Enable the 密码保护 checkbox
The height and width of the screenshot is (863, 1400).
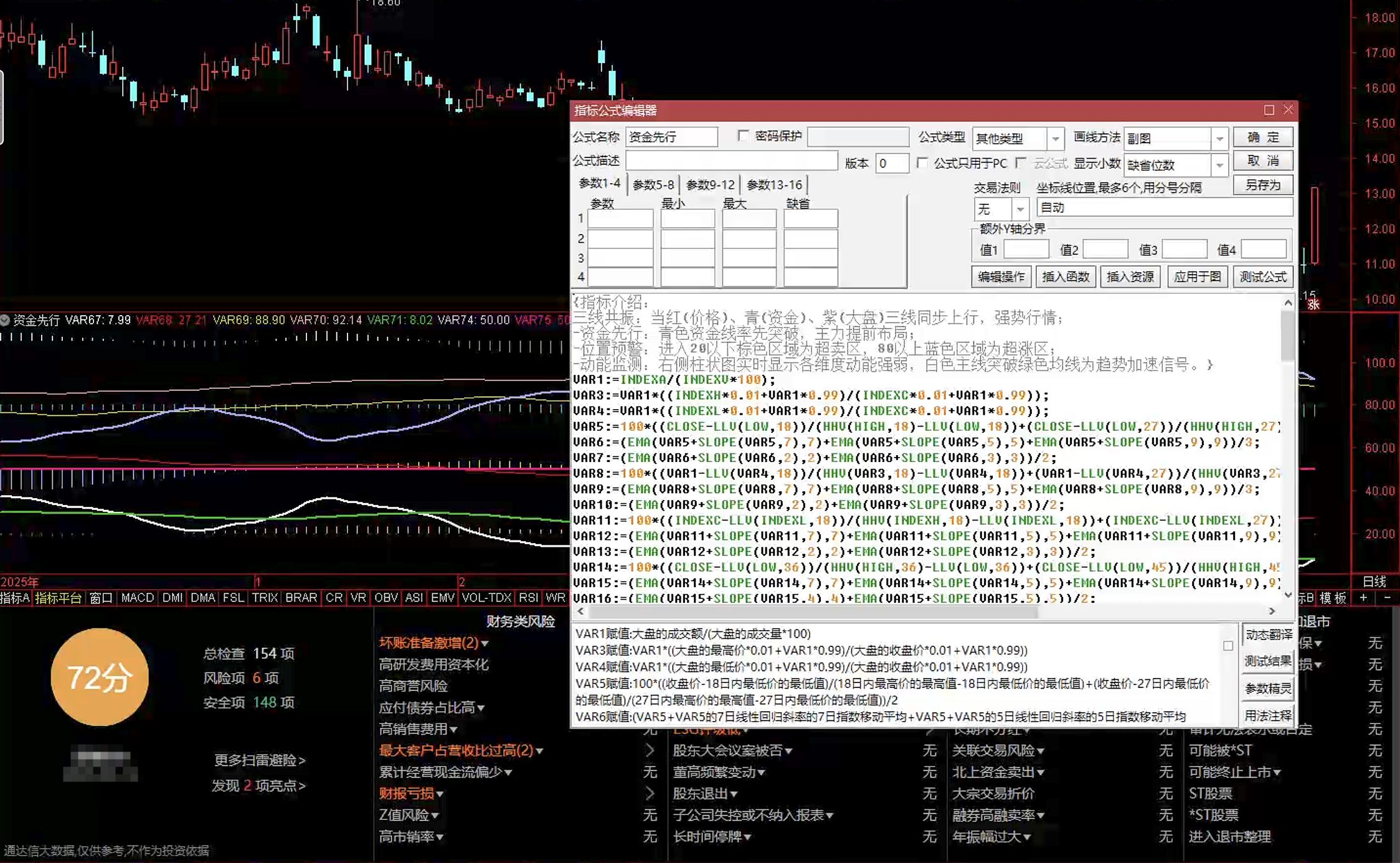(x=742, y=136)
